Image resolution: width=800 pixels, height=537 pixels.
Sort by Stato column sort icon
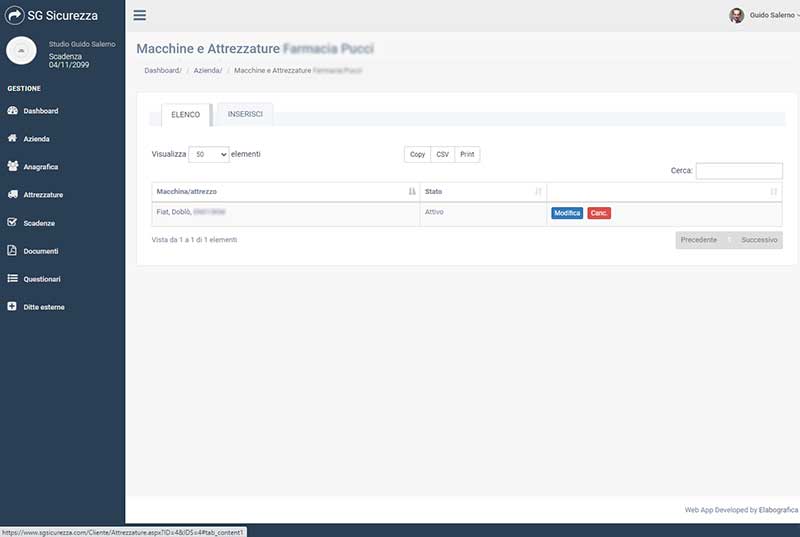538,192
